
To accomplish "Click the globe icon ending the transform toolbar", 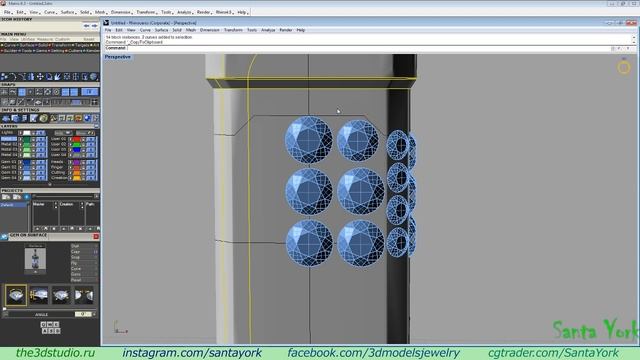I will (94, 76).
